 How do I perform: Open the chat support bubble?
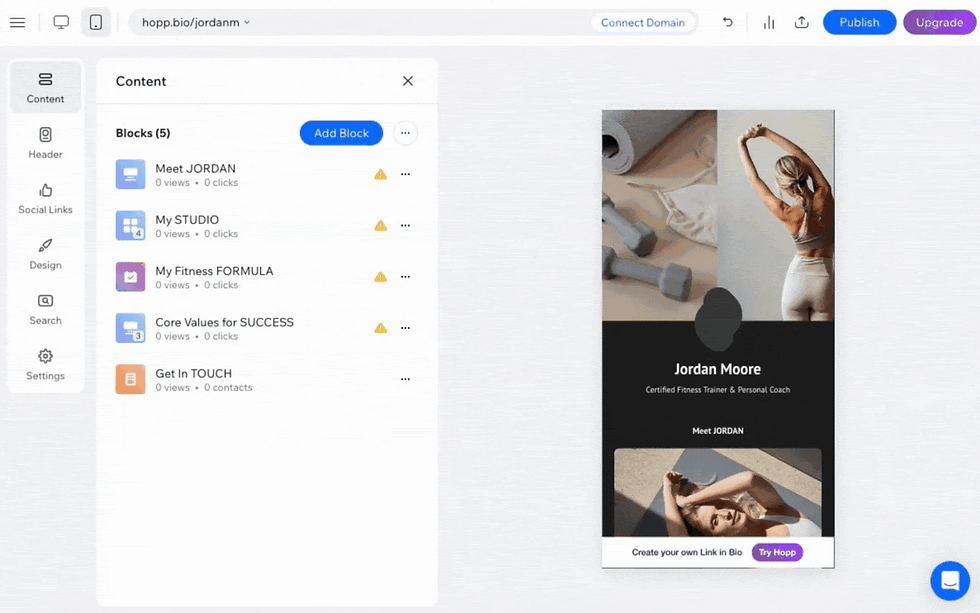(949, 581)
